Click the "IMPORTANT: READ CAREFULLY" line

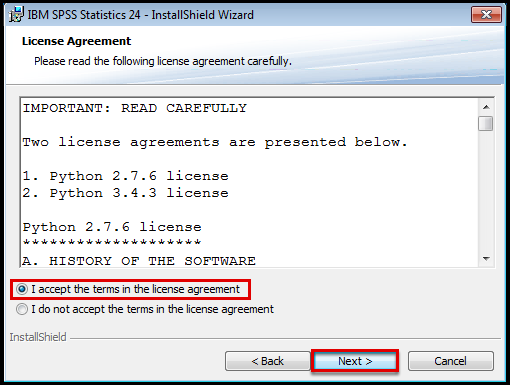coord(135,108)
